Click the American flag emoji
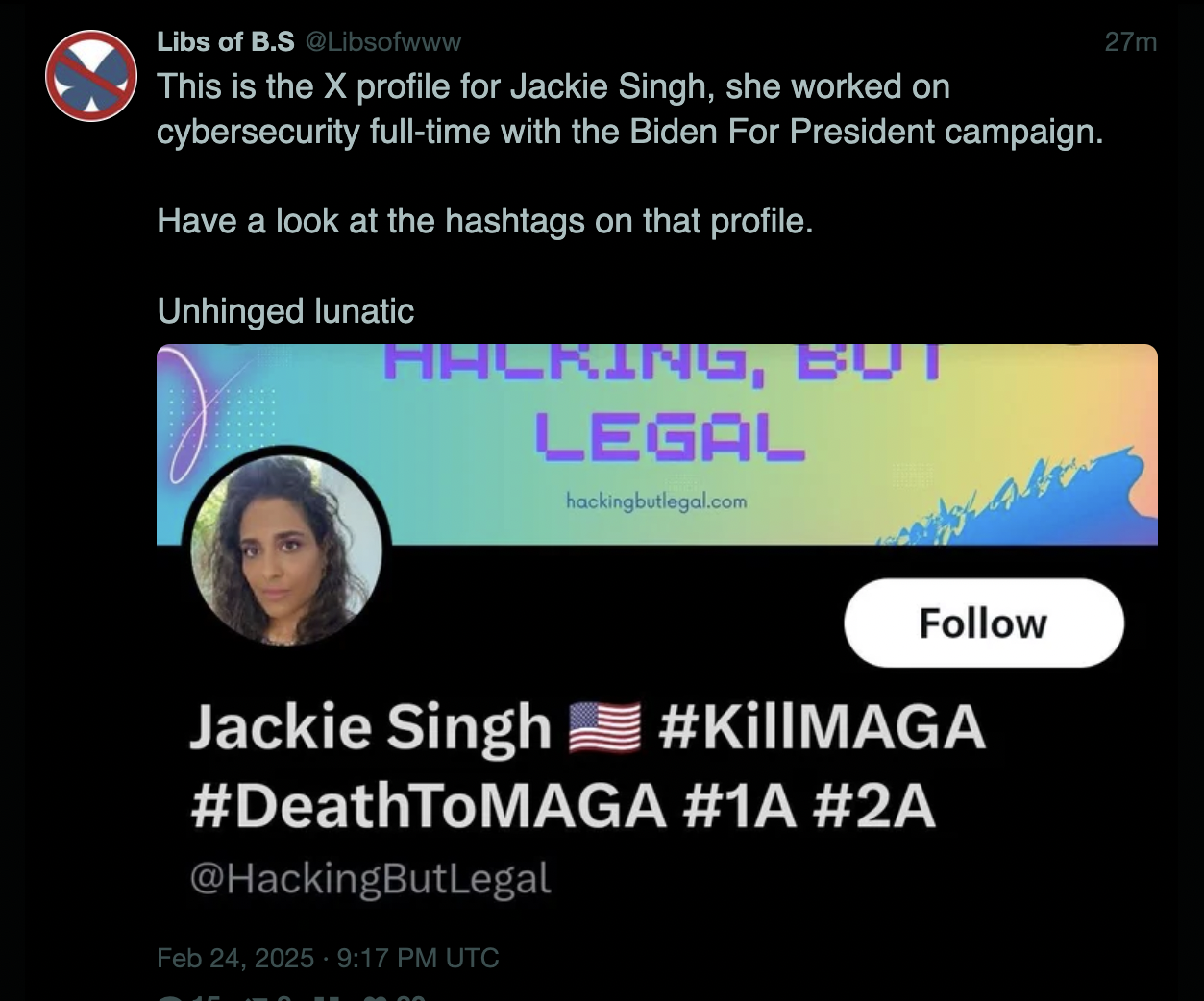The height and width of the screenshot is (1001, 1204). [605, 726]
